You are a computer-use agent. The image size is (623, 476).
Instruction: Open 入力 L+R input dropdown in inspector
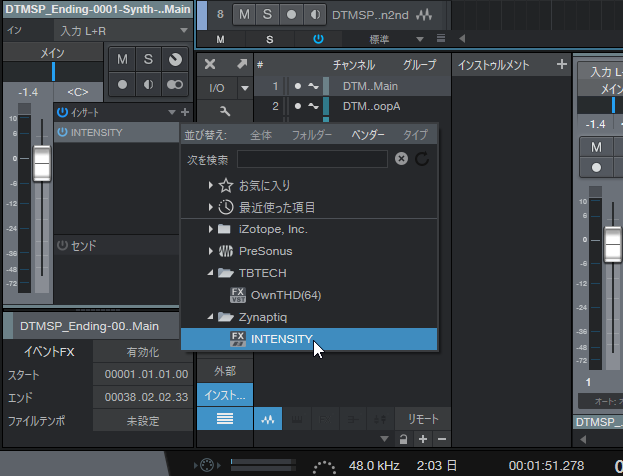tap(123, 31)
